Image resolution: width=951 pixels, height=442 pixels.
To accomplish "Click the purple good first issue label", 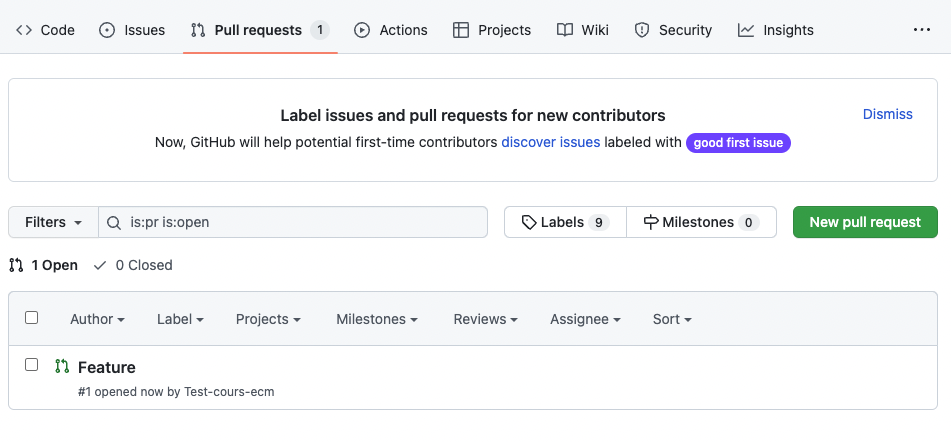I will pos(738,143).
